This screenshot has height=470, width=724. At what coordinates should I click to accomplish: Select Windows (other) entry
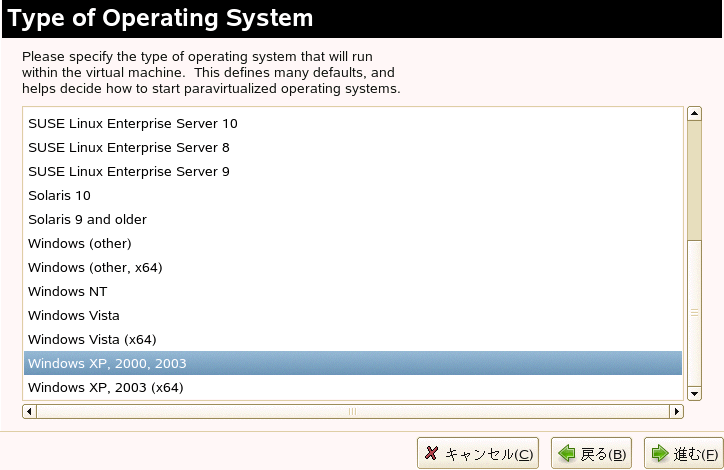click(x=353, y=244)
